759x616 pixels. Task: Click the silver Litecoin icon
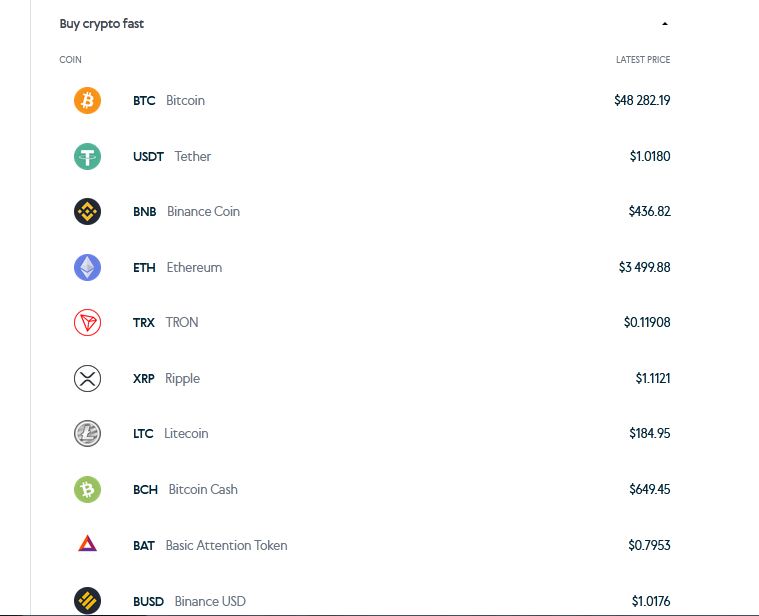tap(87, 433)
